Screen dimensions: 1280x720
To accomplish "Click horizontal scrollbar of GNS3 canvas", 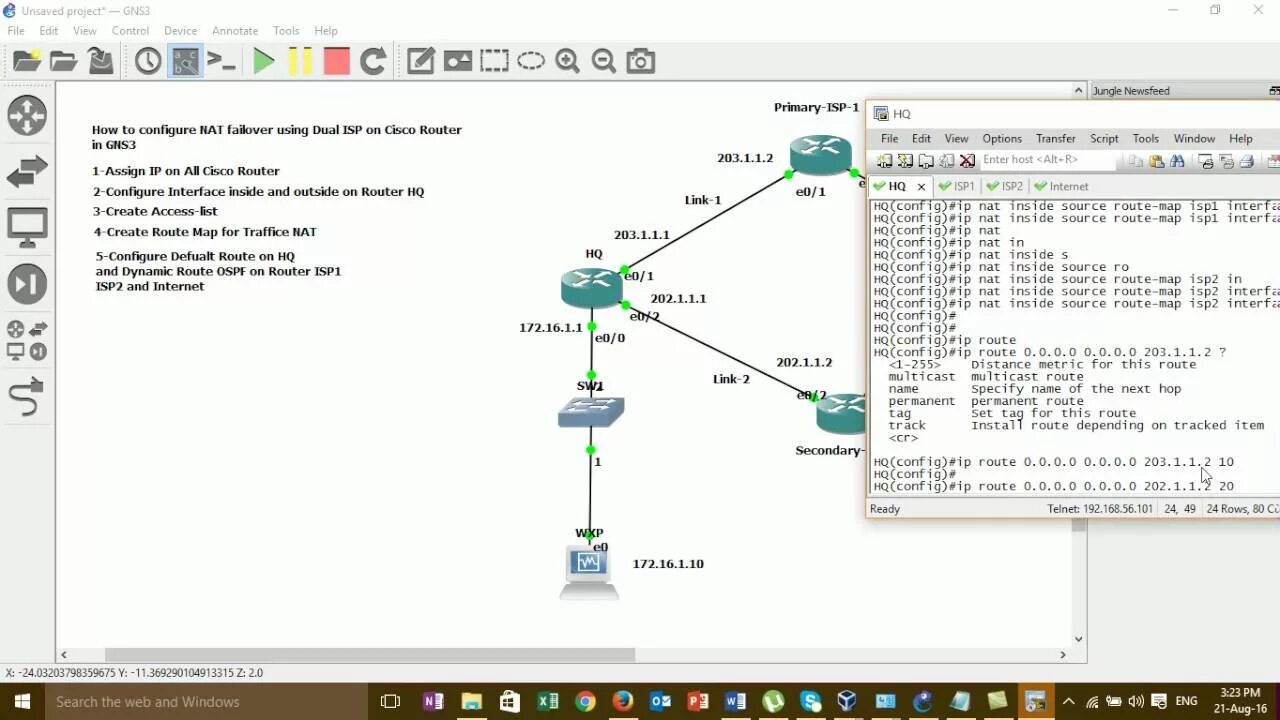I will tap(370, 655).
